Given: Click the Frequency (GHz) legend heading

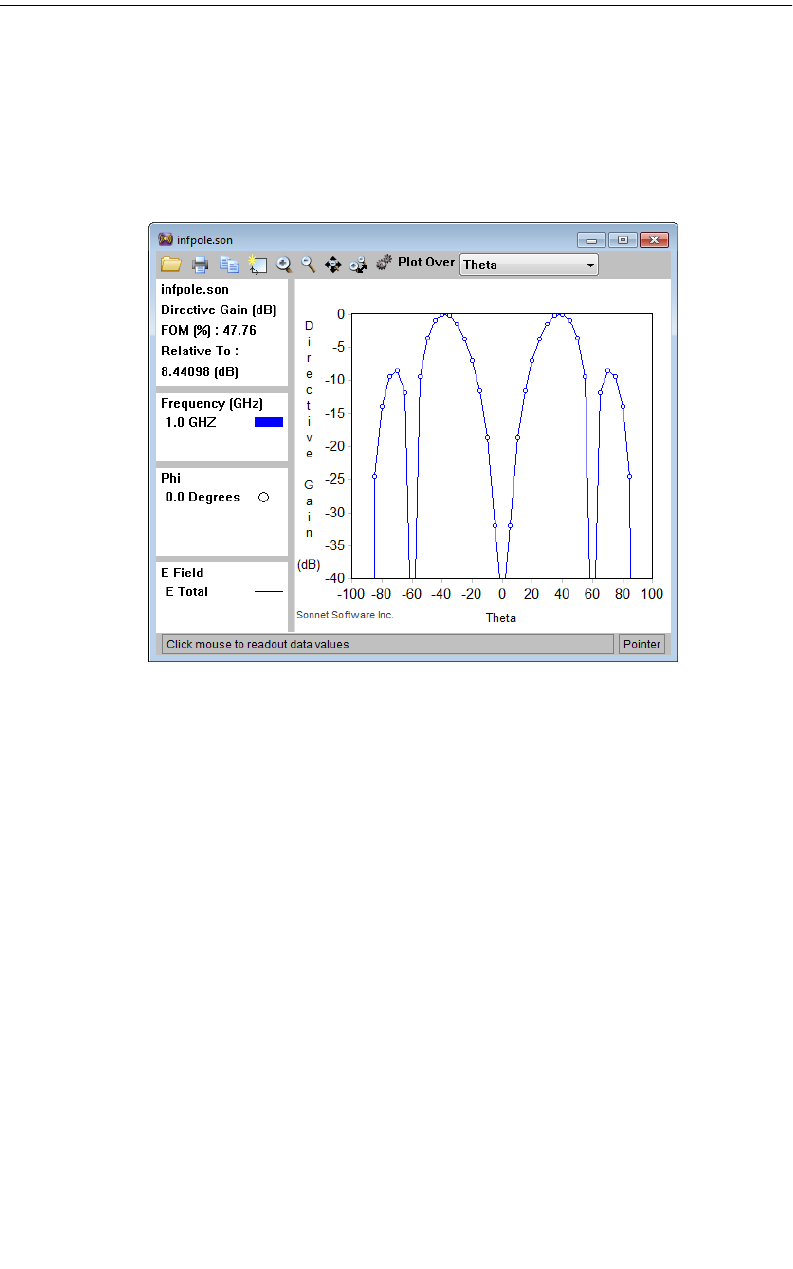Looking at the screenshot, I should 210,404.
